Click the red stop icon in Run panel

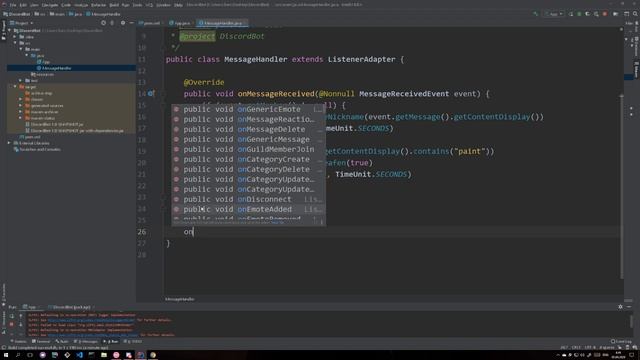click(11, 324)
